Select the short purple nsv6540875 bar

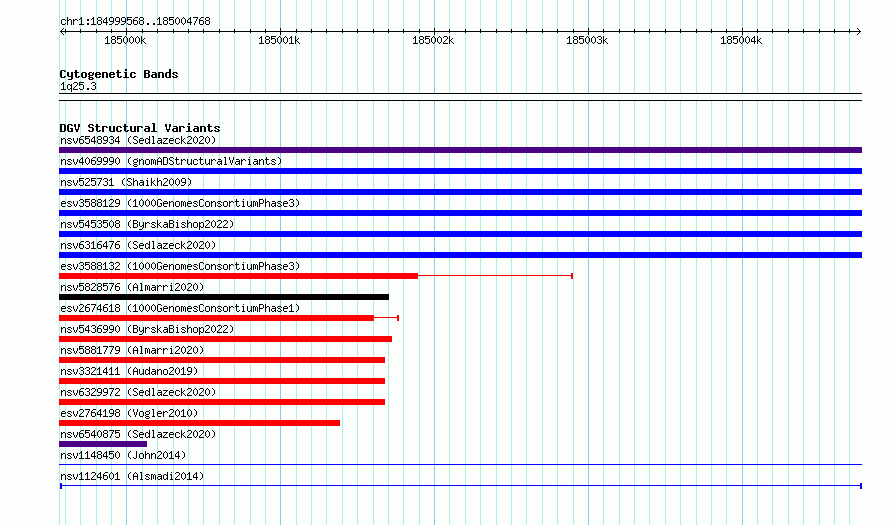point(103,444)
